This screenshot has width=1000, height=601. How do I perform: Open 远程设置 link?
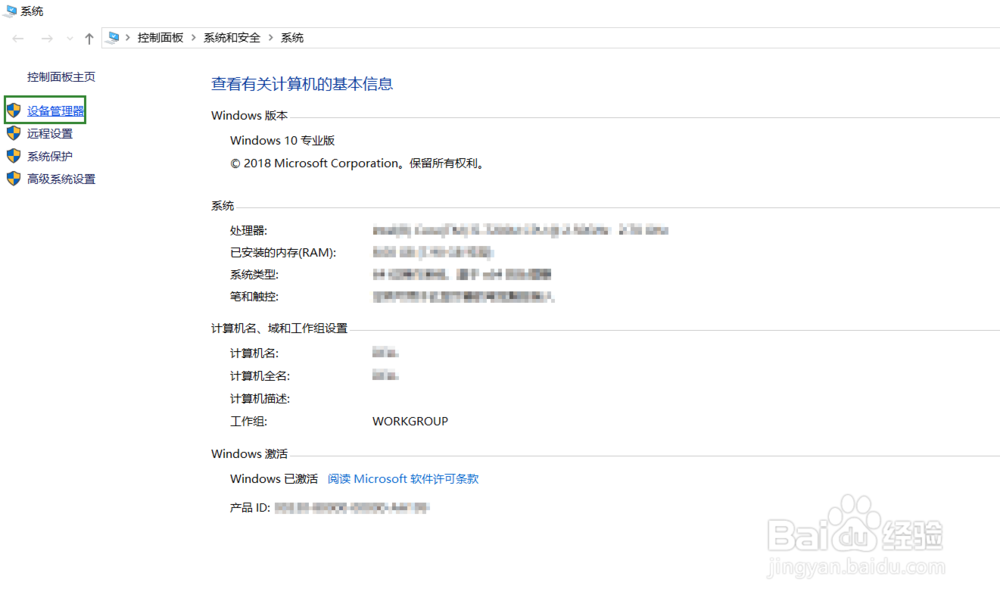click(50, 133)
